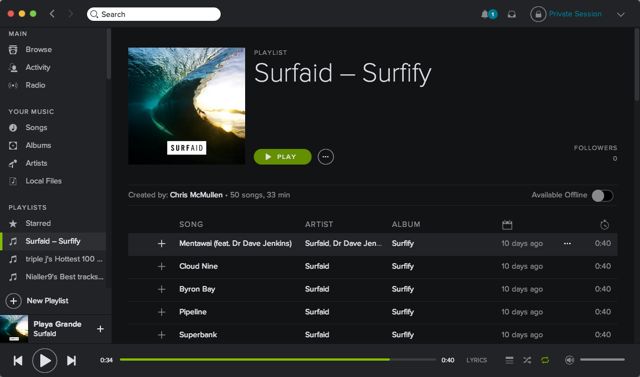This screenshot has width=640, height=377.
Task: Adjust the volume slider
Action: coord(602,360)
